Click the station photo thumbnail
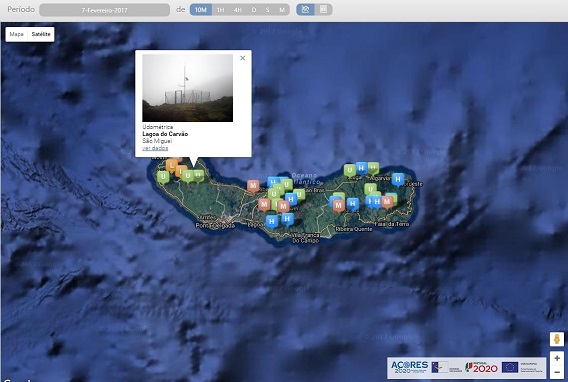The image size is (568, 382). pyautogui.click(x=188, y=88)
